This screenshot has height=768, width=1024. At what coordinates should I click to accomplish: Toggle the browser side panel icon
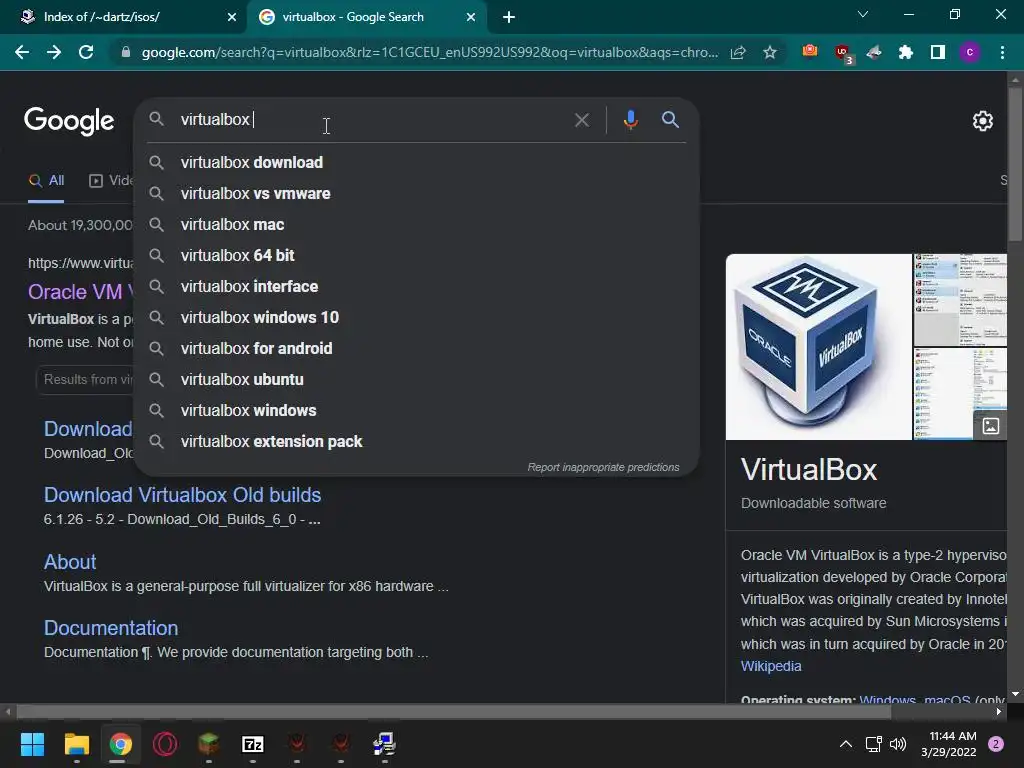(x=938, y=52)
